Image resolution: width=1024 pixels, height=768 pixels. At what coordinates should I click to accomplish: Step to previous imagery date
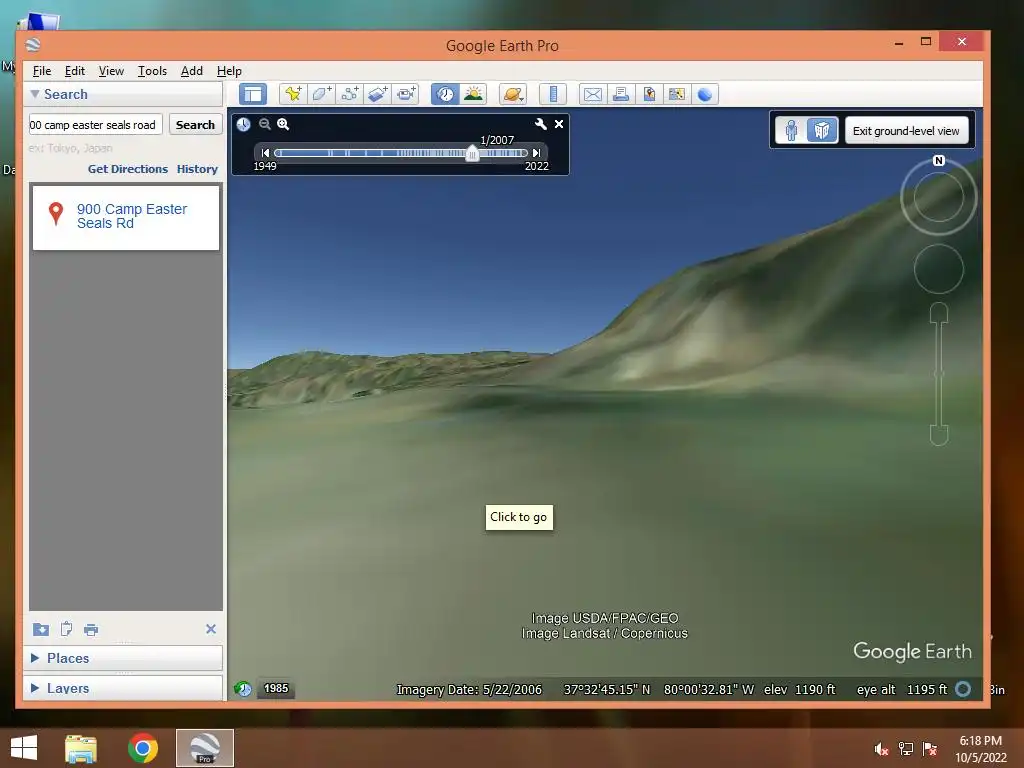pyautogui.click(x=265, y=153)
